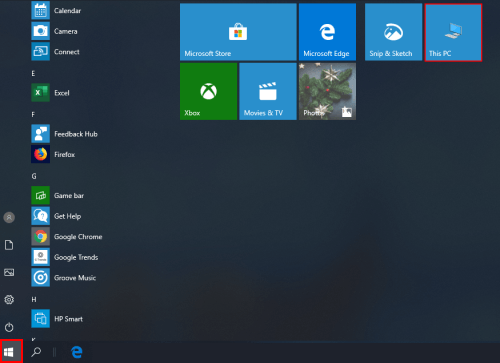
Task: Open the Get Help icon
Action: click(x=40, y=216)
